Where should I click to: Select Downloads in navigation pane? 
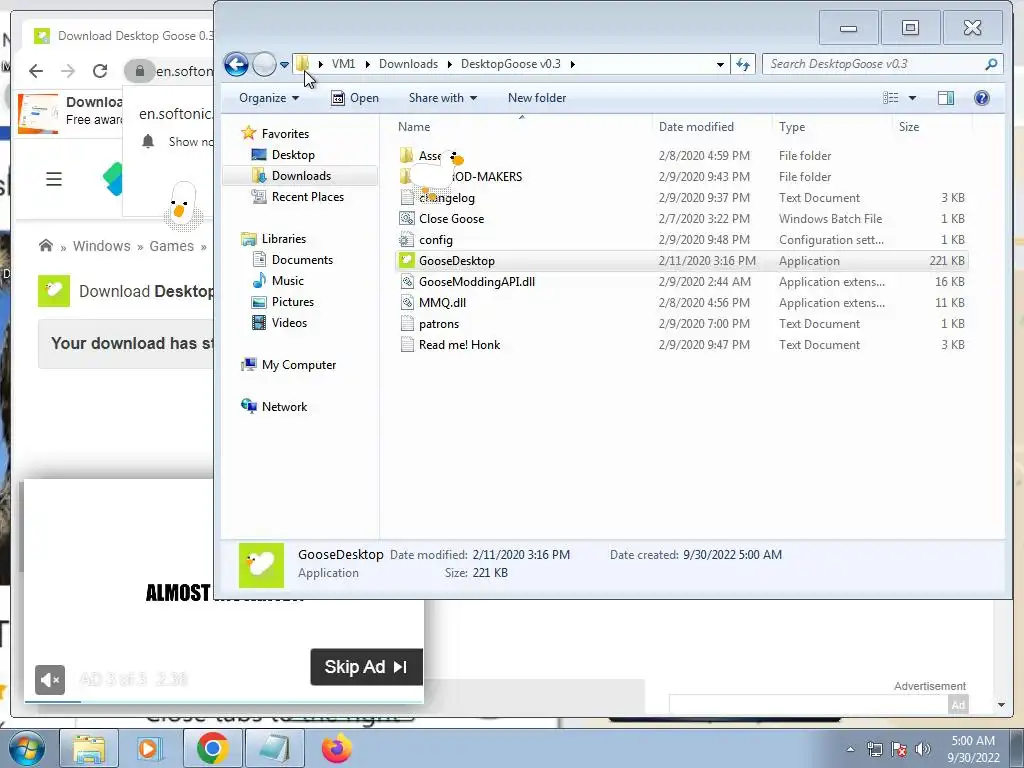point(301,176)
